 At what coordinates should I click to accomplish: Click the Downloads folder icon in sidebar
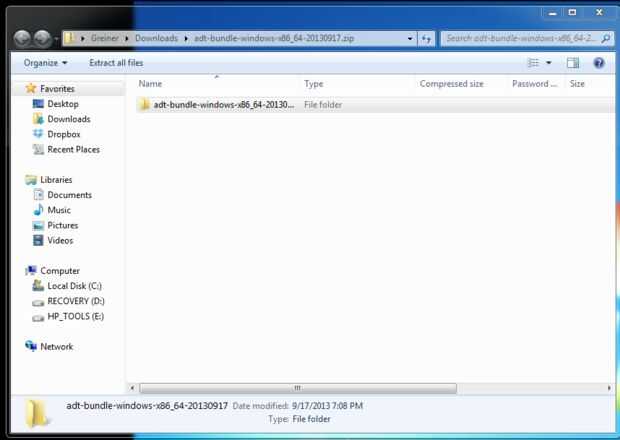click(38, 119)
